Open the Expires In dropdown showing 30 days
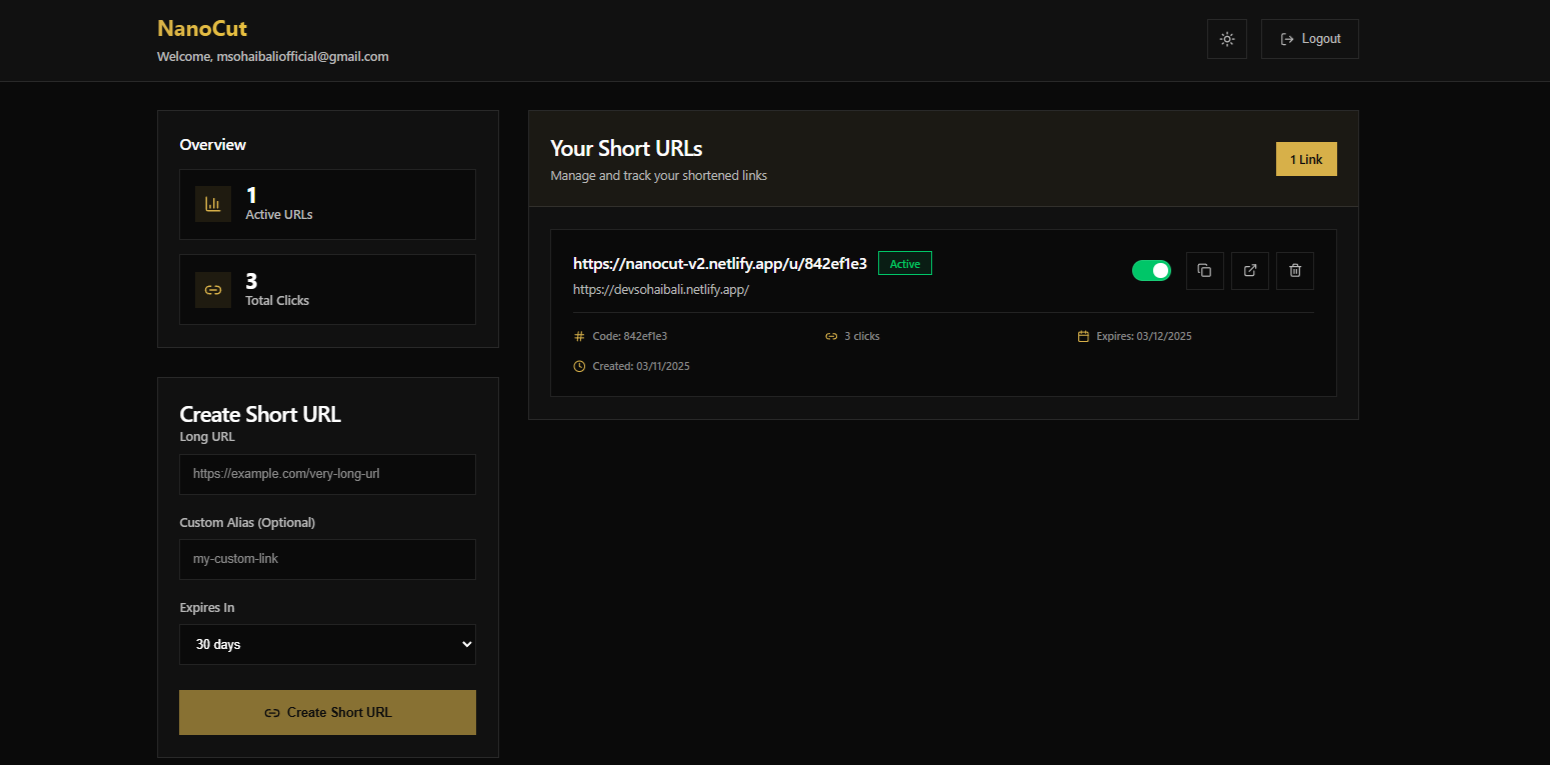The image size is (1550, 765). pyautogui.click(x=327, y=645)
